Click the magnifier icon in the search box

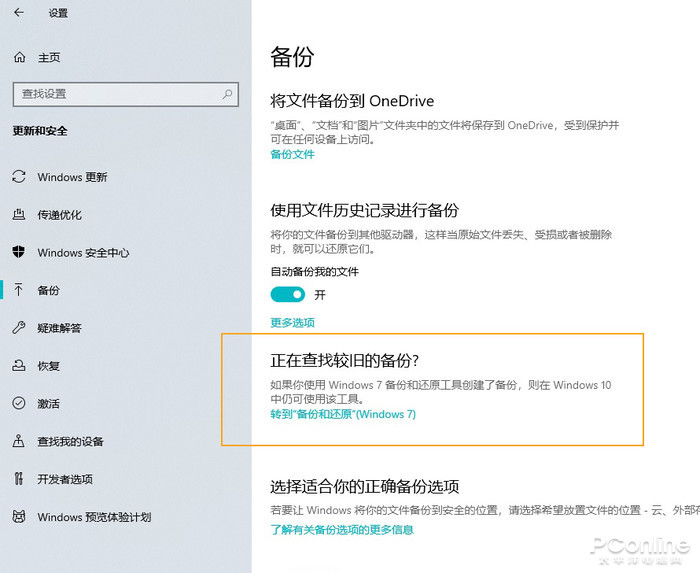coord(228,94)
